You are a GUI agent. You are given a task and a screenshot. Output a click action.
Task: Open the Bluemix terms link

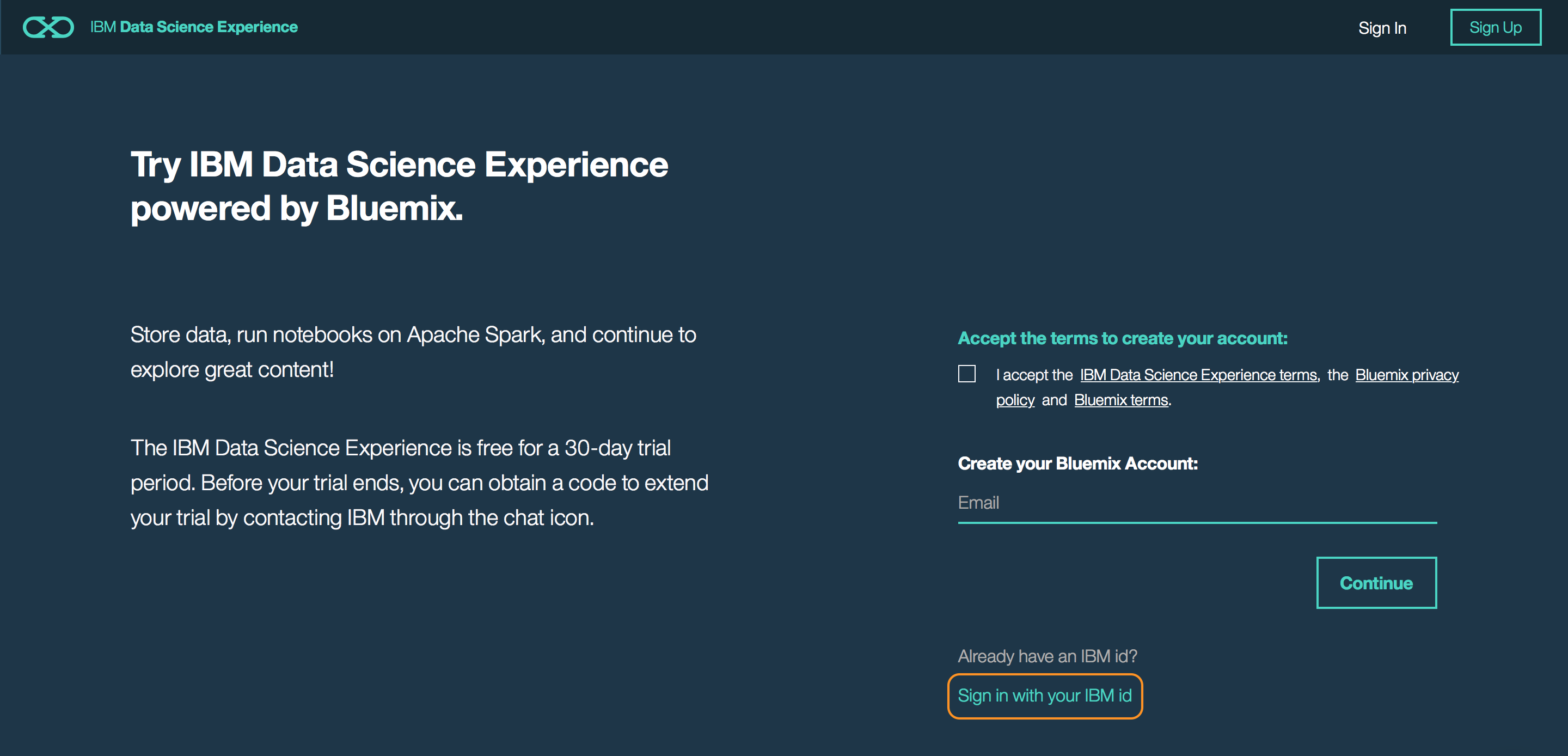tap(1120, 400)
